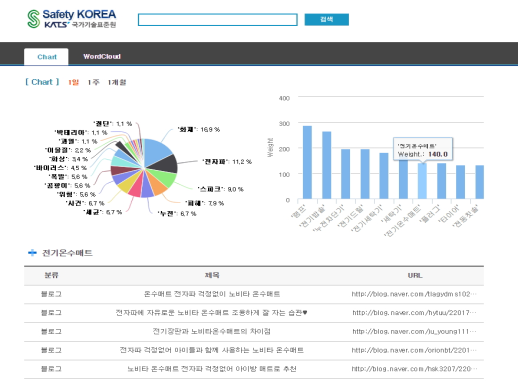Click the '사건' 6.7% pie label

pyautogui.click(x=85, y=203)
